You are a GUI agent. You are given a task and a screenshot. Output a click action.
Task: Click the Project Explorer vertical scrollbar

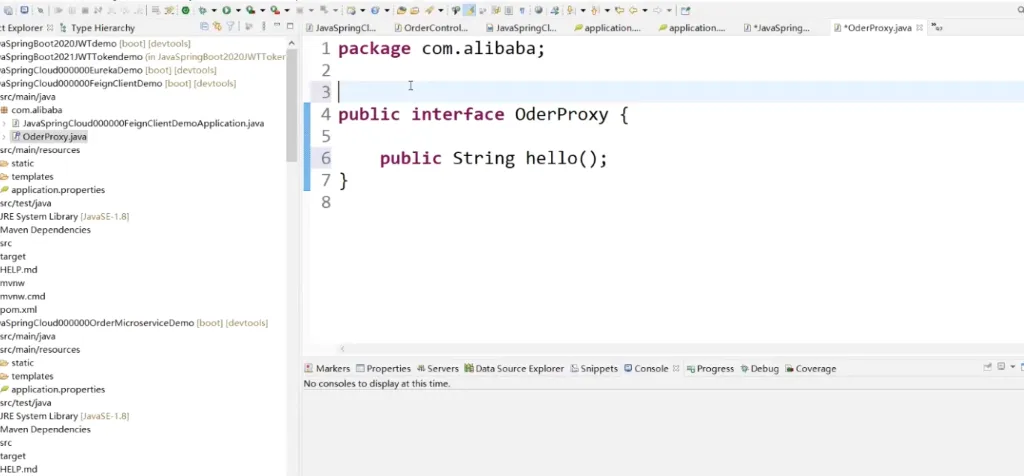click(291, 104)
